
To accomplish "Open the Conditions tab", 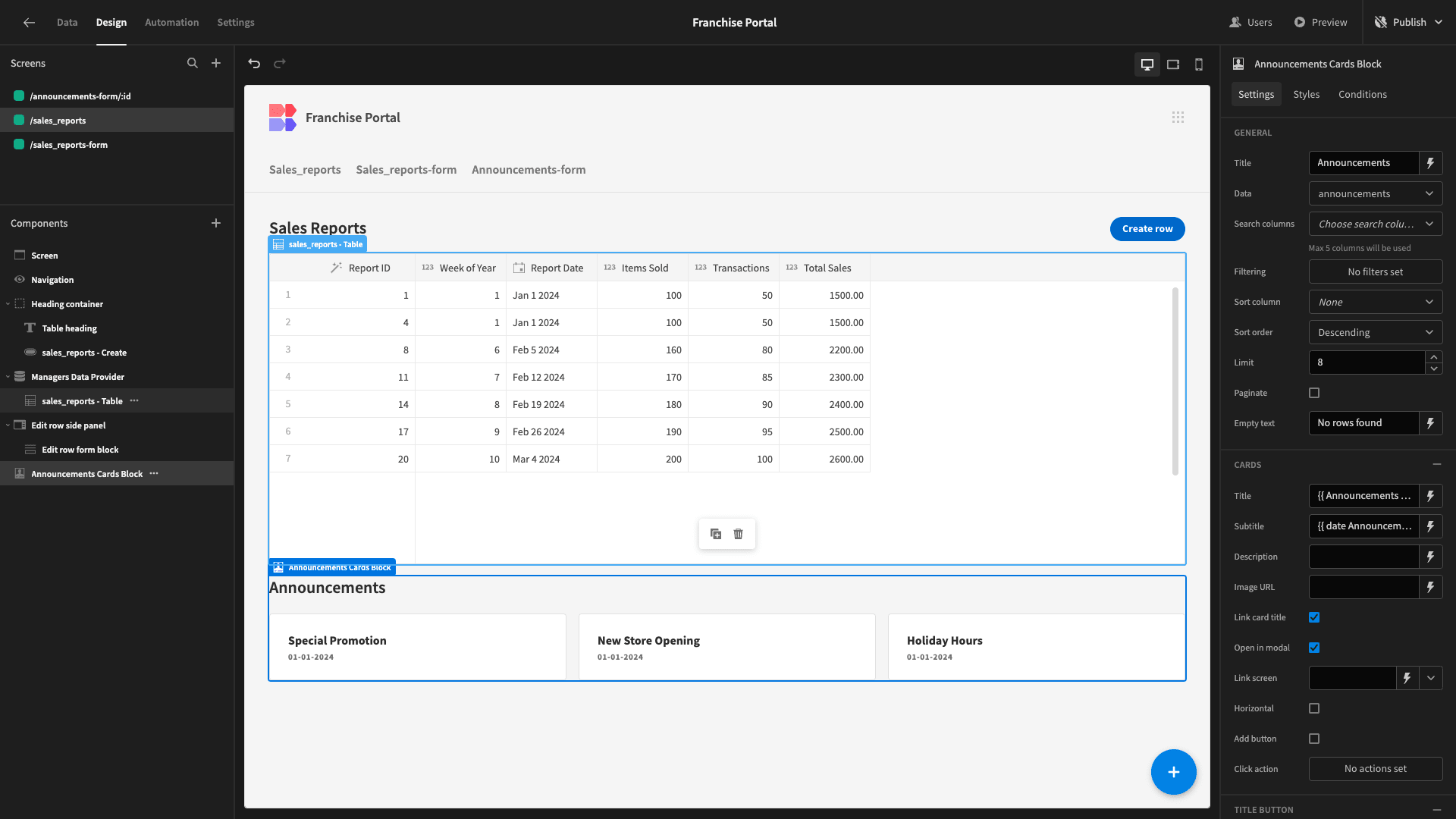I will pos(1362,94).
